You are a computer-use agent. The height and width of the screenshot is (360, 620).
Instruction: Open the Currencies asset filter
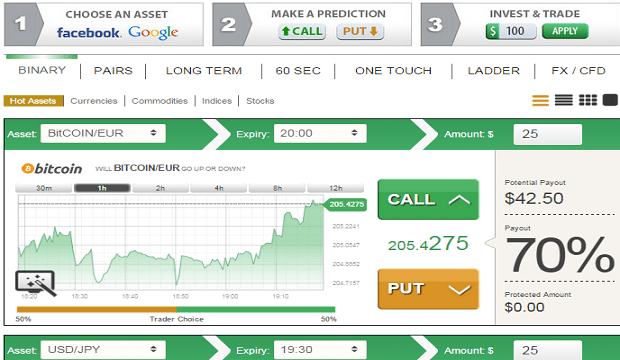click(94, 101)
